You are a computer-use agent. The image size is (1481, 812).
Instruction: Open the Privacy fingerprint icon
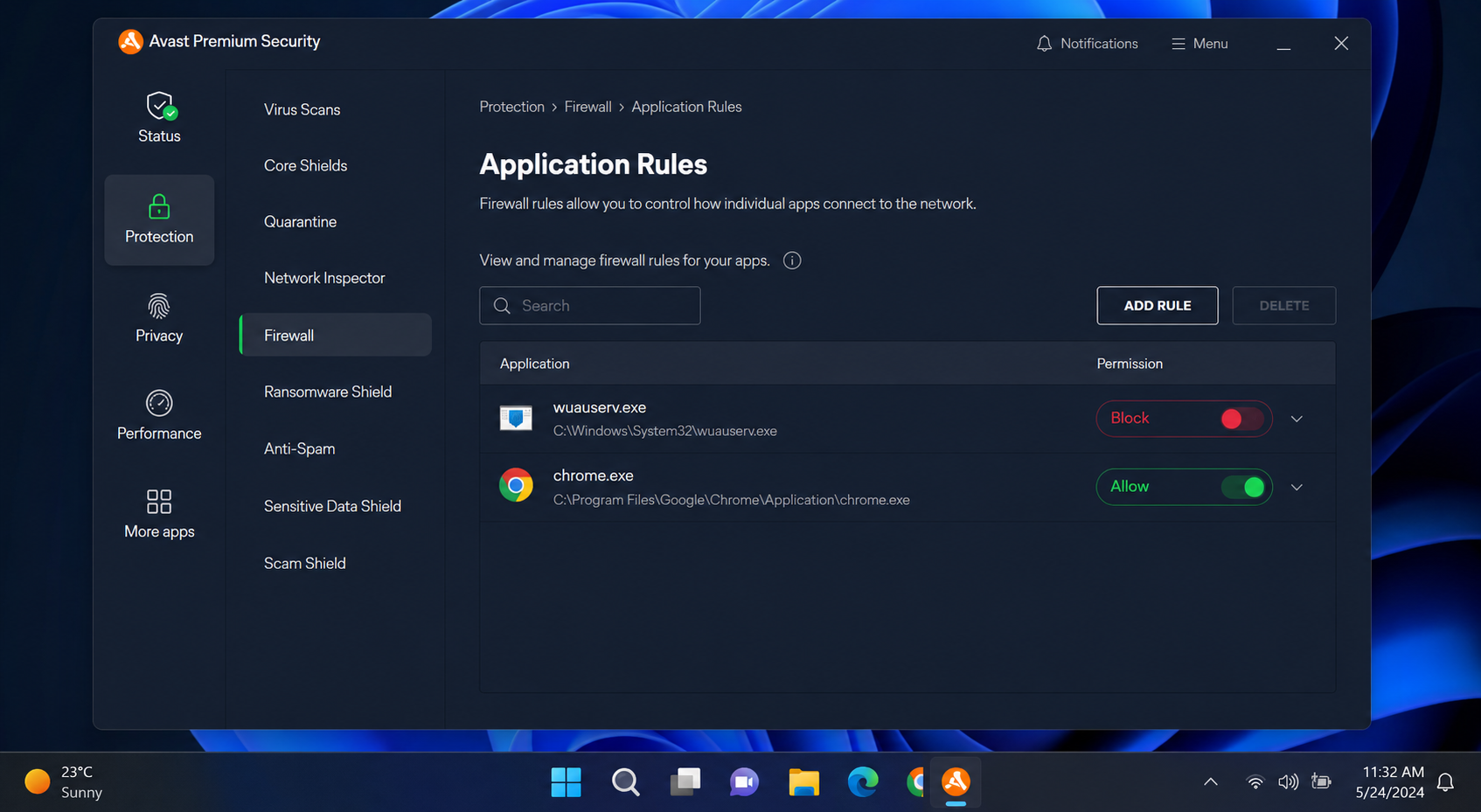(159, 306)
